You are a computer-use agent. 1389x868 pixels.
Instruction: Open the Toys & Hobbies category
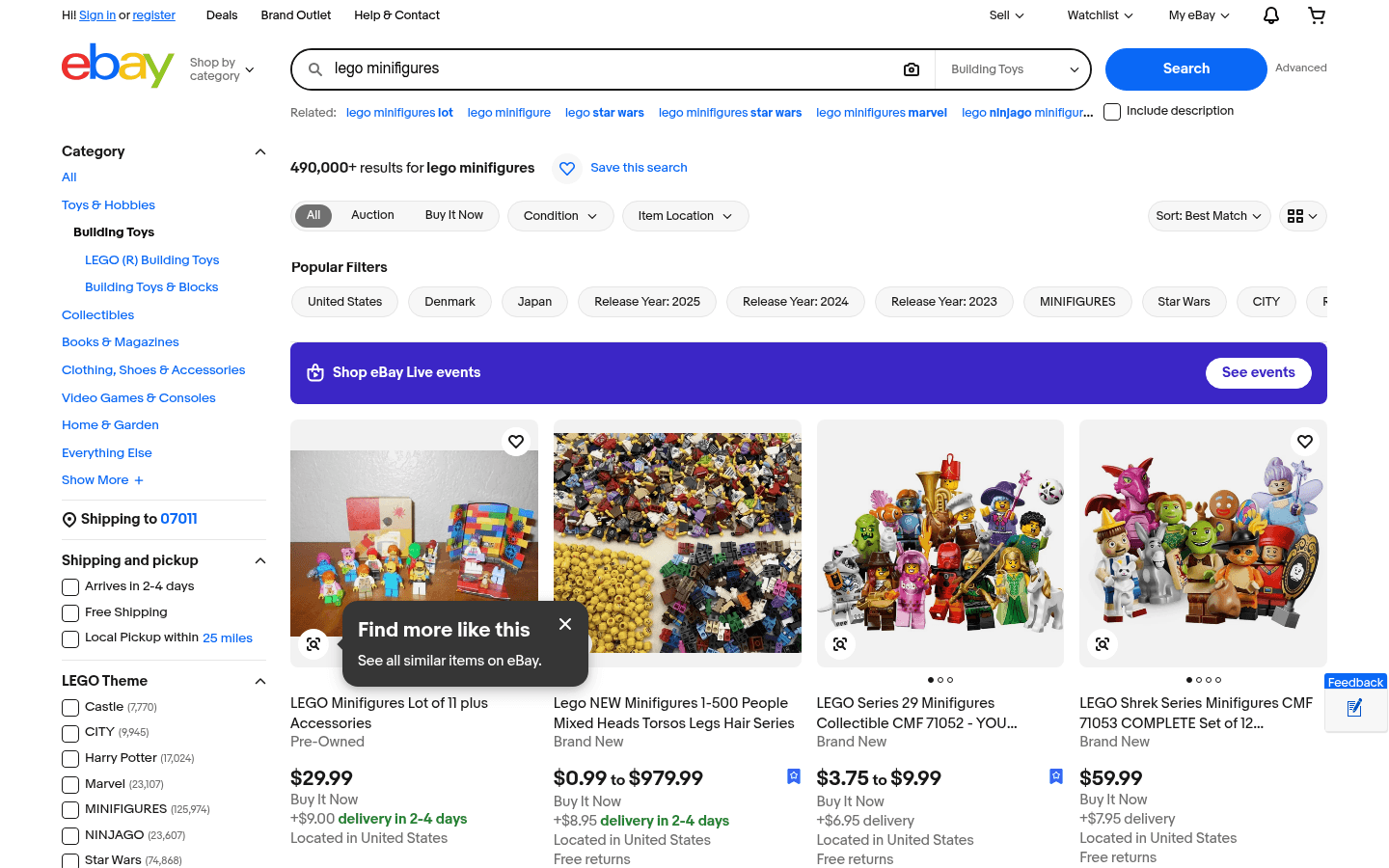pos(108,205)
